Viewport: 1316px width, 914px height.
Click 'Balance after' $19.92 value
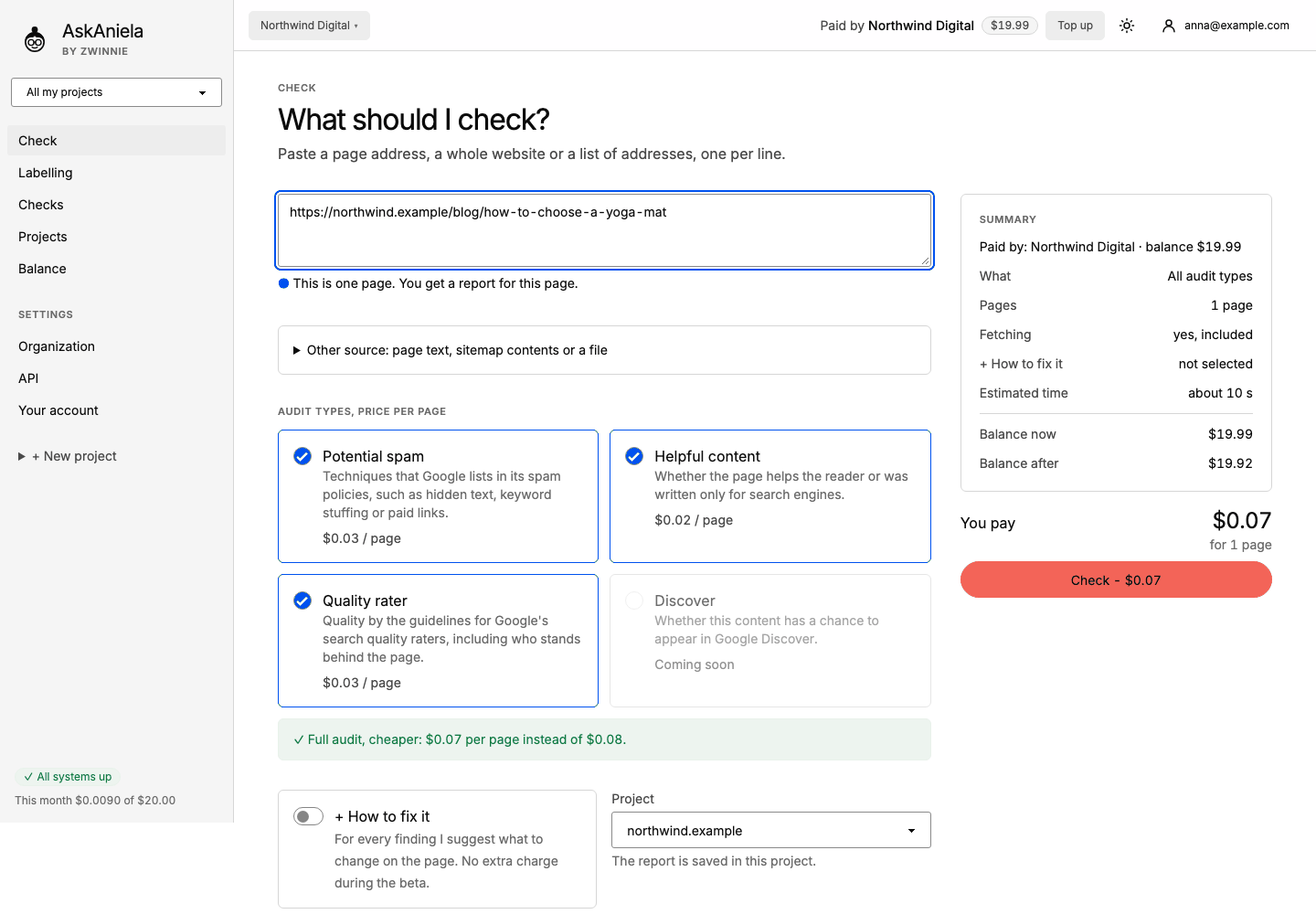(x=1230, y=463)
